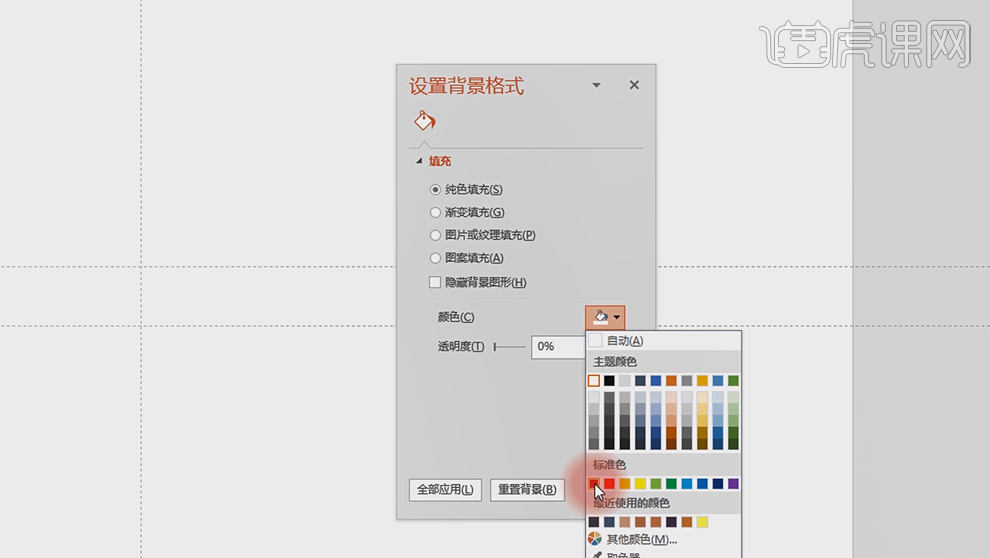Choose the yellow standard color swatch
The width and height of the screenshot is (990, 558).
pyautogui.click(x=640, y=484)
